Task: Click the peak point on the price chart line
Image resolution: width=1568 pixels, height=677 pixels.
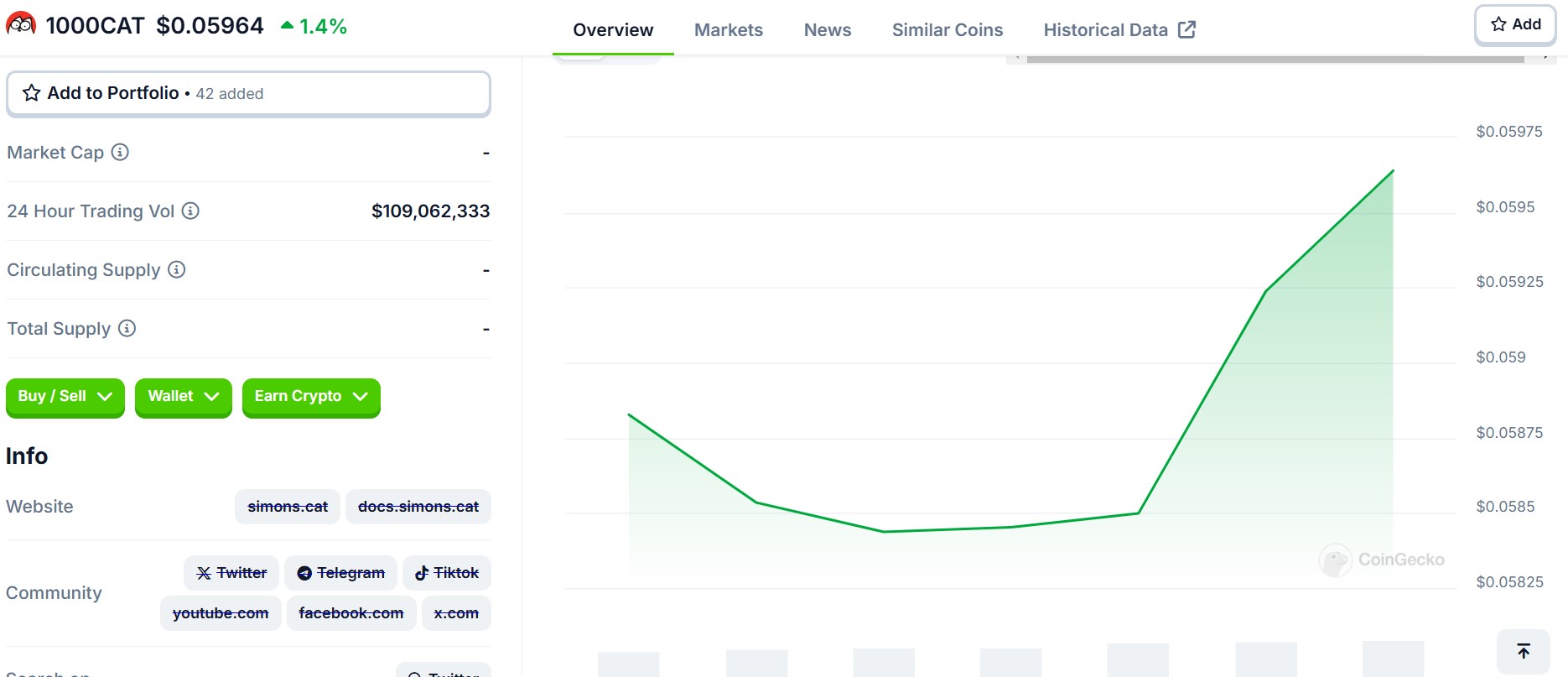Action: pos(1393,171)
